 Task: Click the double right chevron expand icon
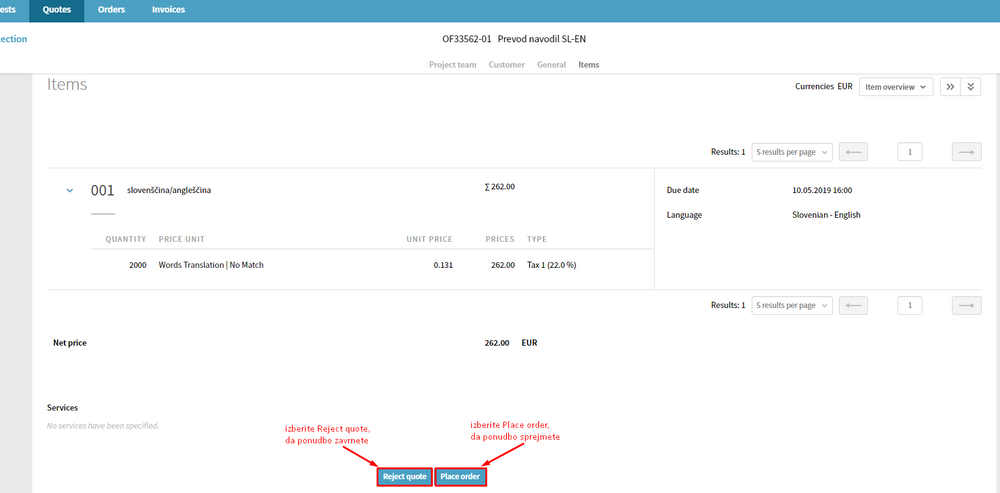(950, 87)
